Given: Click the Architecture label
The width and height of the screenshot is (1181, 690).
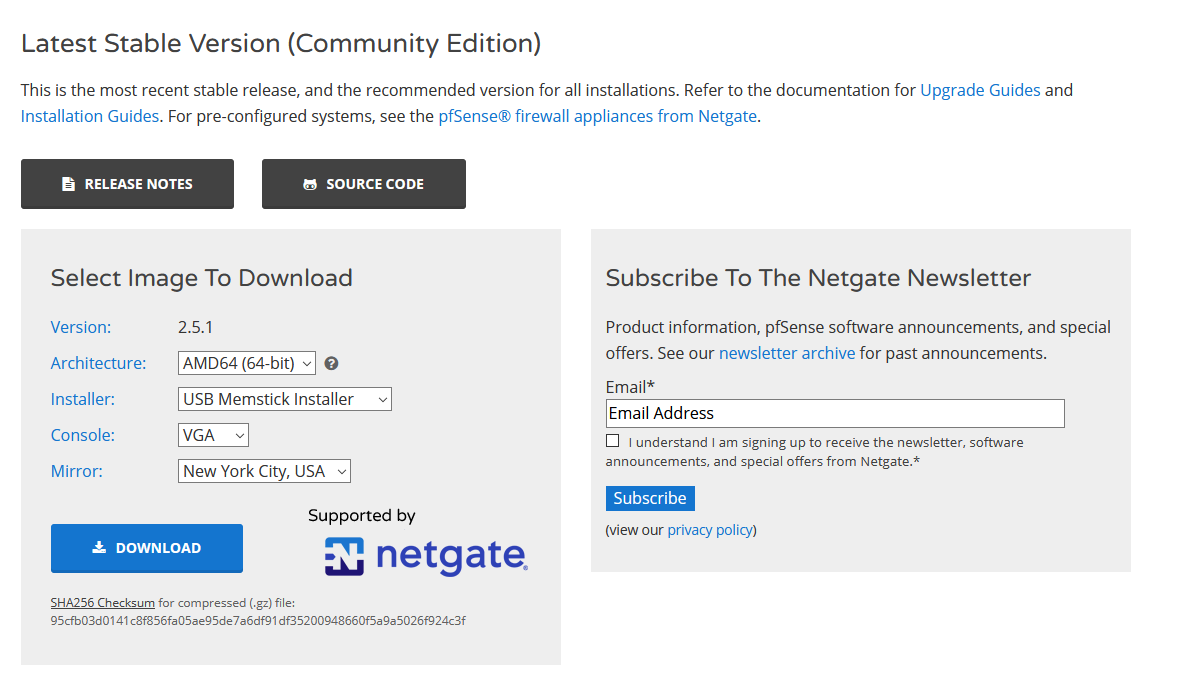Looking at the screenshot, I should pyautogui.click(x=98, y=363).
